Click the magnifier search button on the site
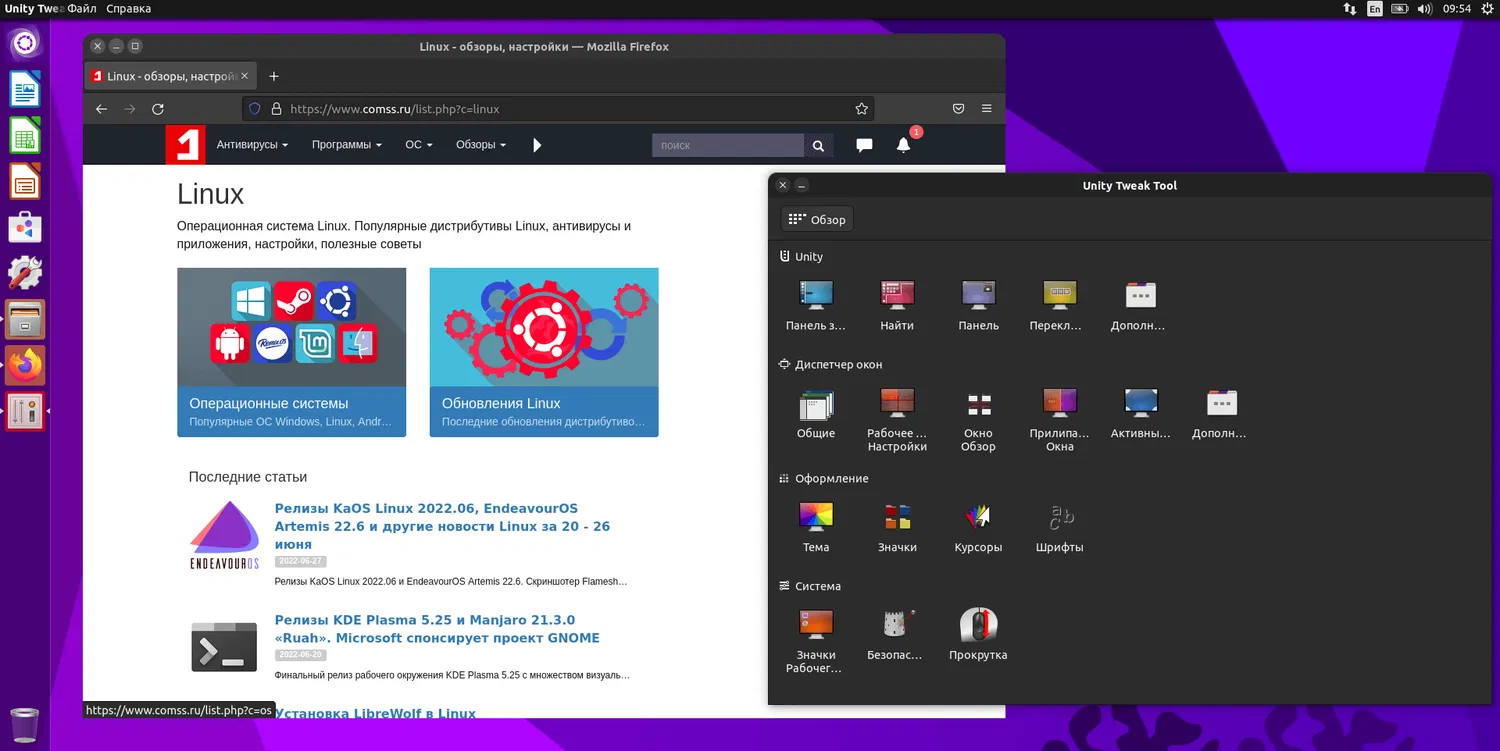 point(818,145)
